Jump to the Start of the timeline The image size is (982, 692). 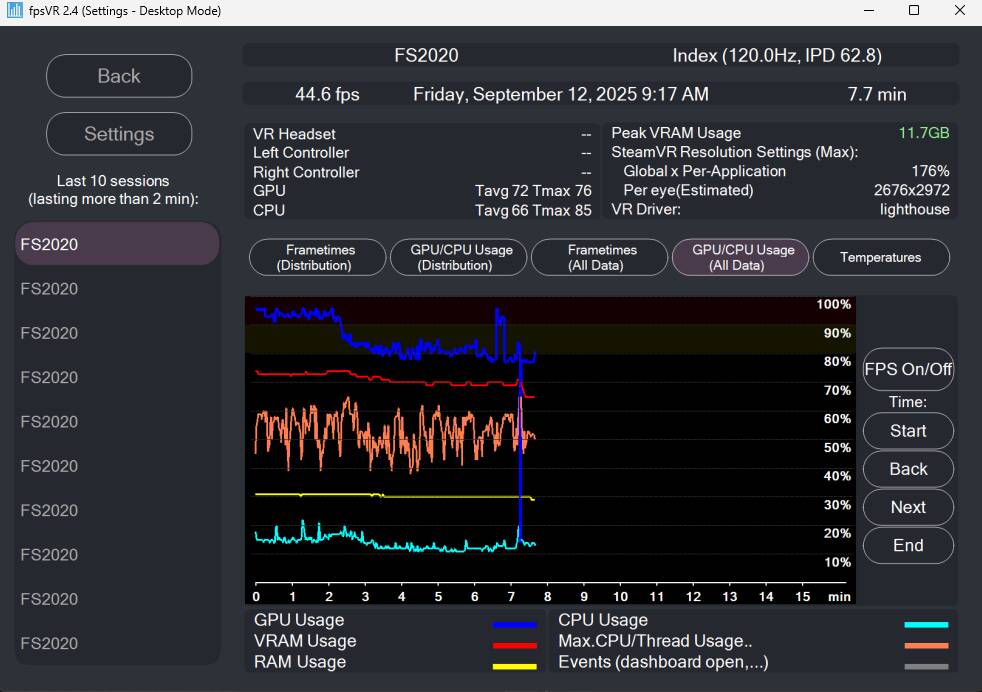(x=908, y=431)
